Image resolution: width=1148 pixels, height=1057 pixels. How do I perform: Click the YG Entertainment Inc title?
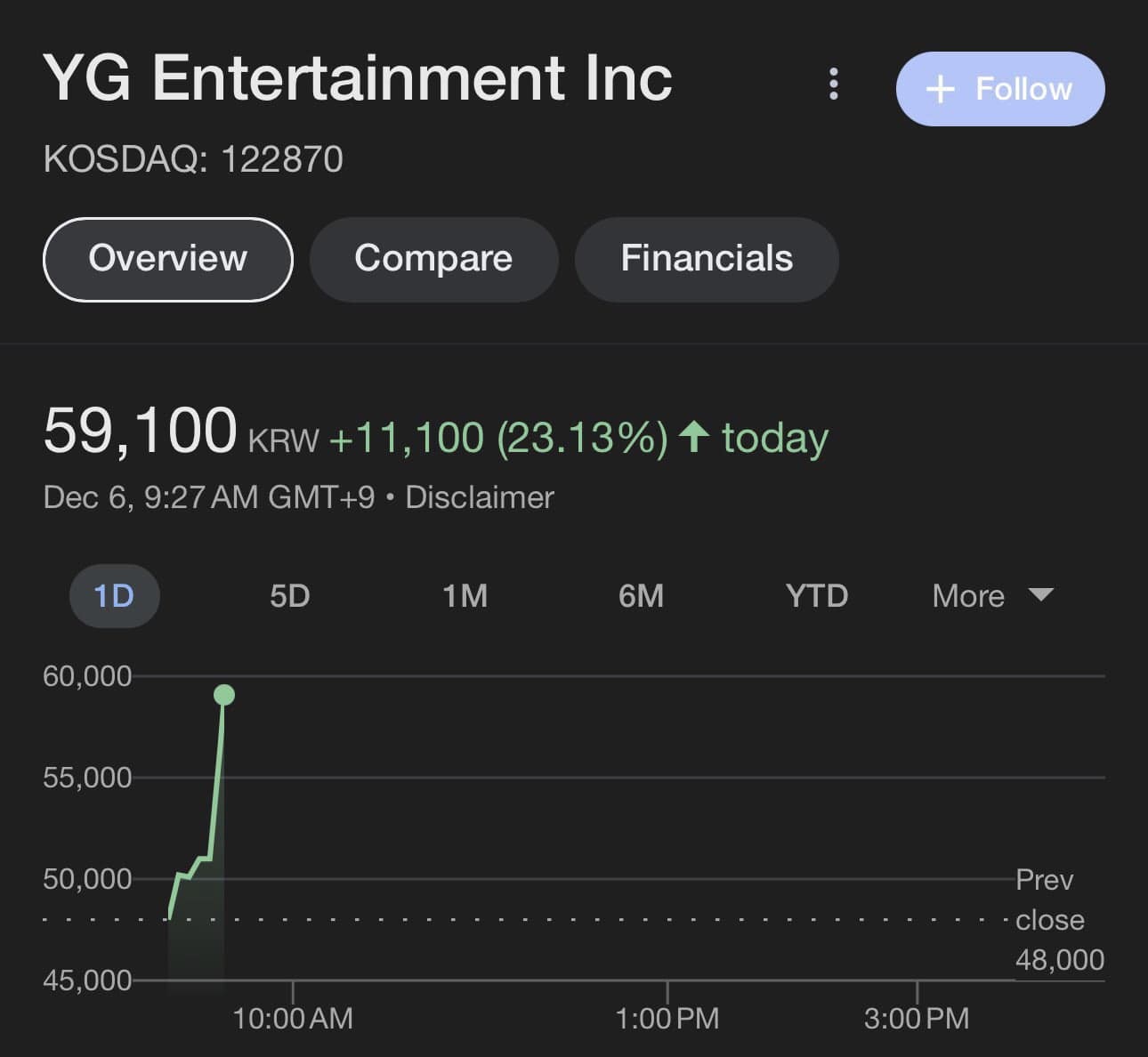tap(357, 78)
